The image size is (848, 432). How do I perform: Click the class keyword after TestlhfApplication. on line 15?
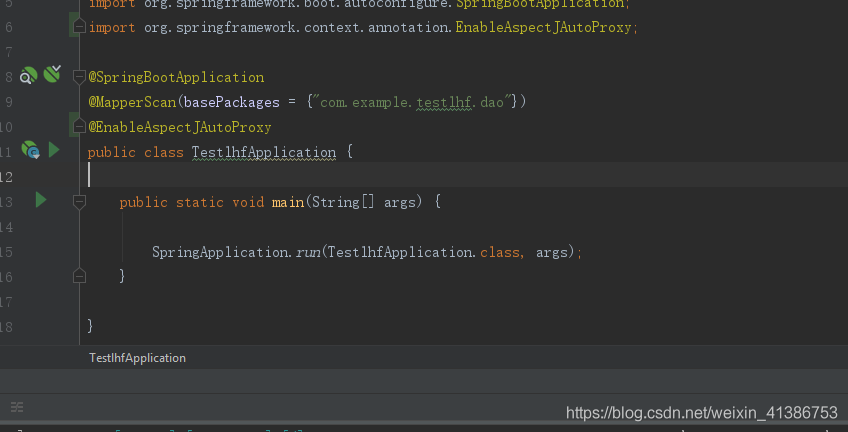click(500, 252)
